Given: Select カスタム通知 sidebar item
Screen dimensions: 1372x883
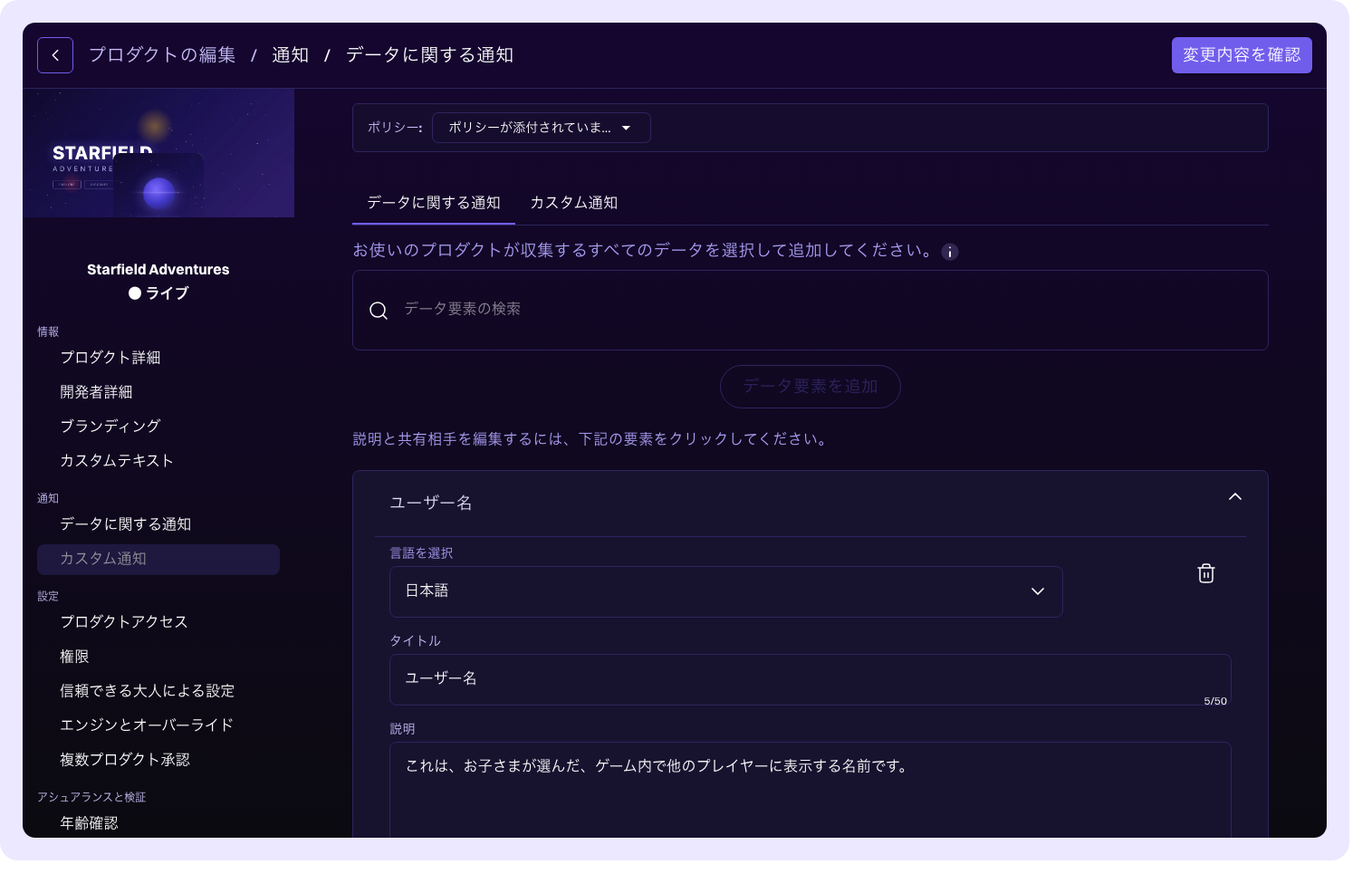Looking at the screenshot, I should 158,560.
